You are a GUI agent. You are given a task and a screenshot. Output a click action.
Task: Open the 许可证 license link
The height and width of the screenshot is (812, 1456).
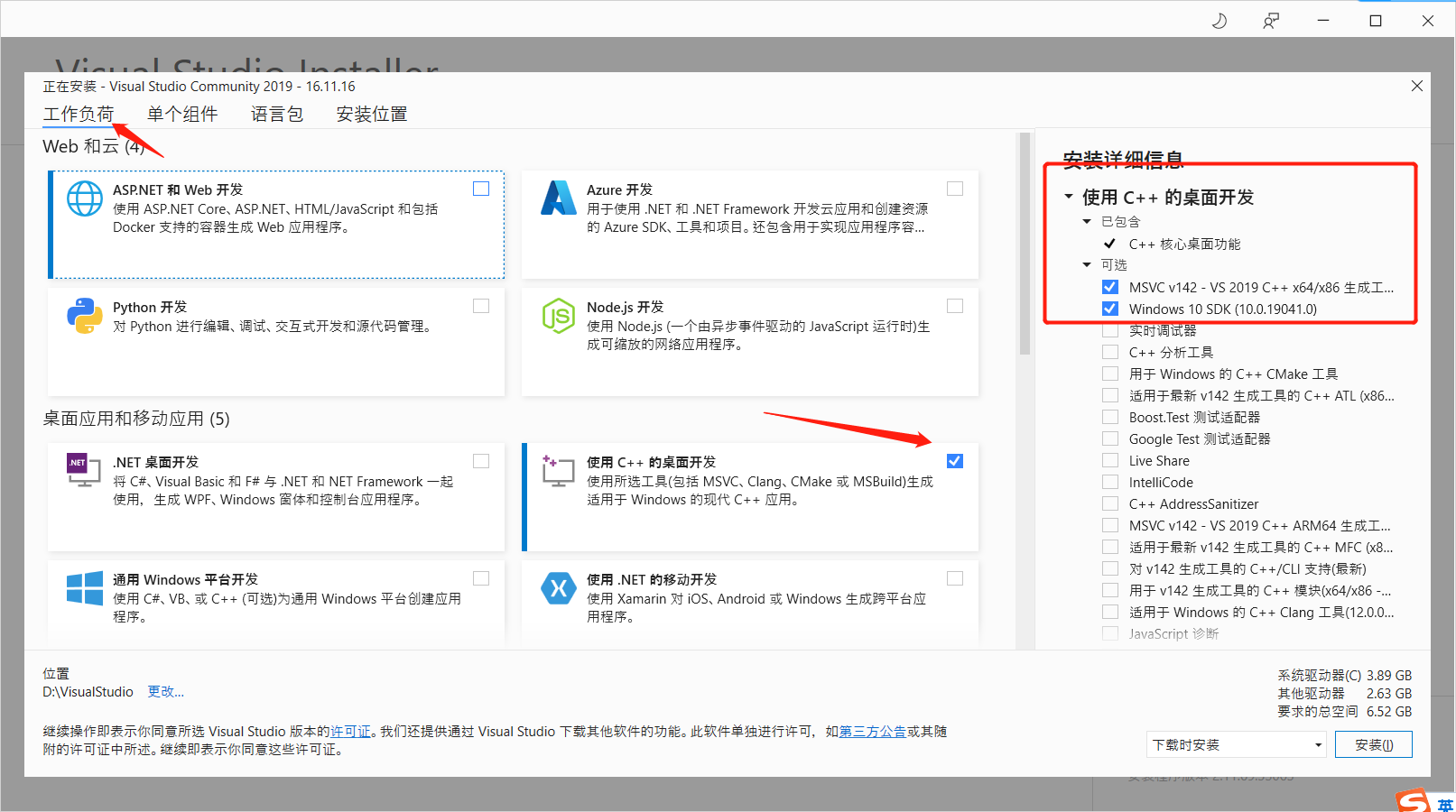pyautogui.click(x=350, y=731)
